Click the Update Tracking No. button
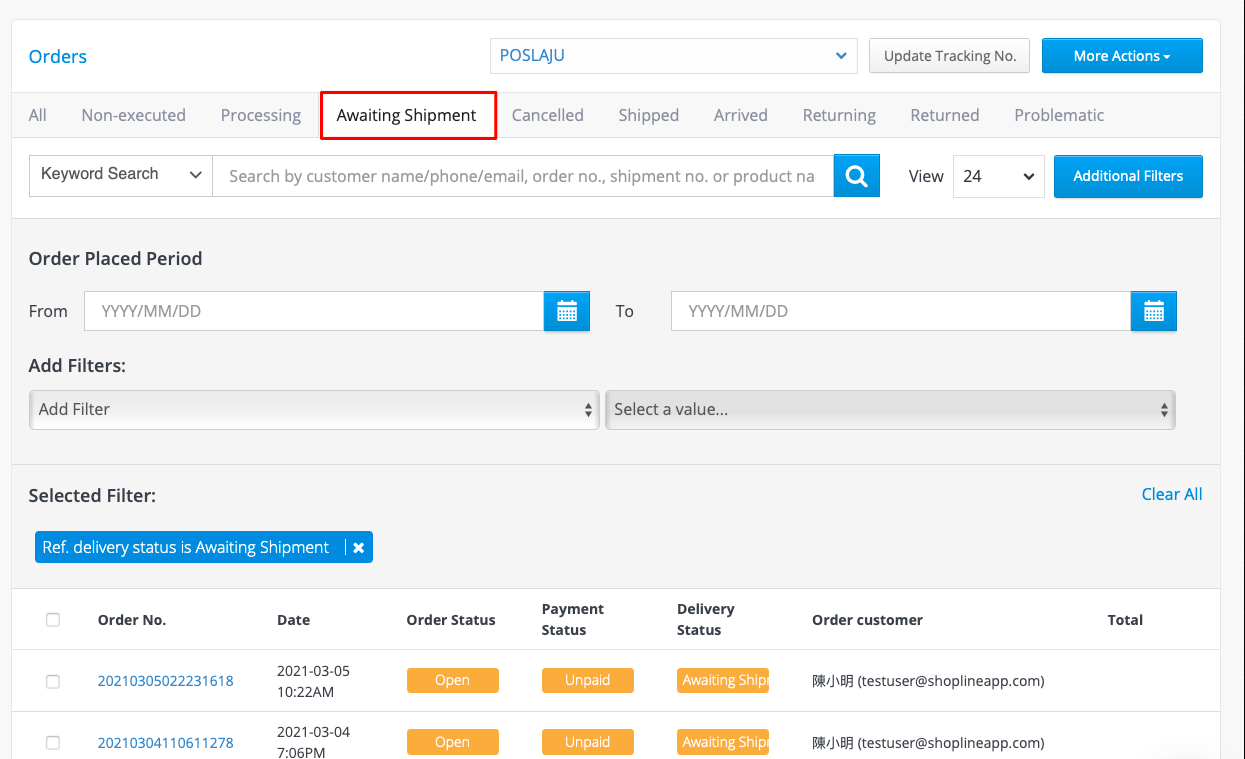 950,56
